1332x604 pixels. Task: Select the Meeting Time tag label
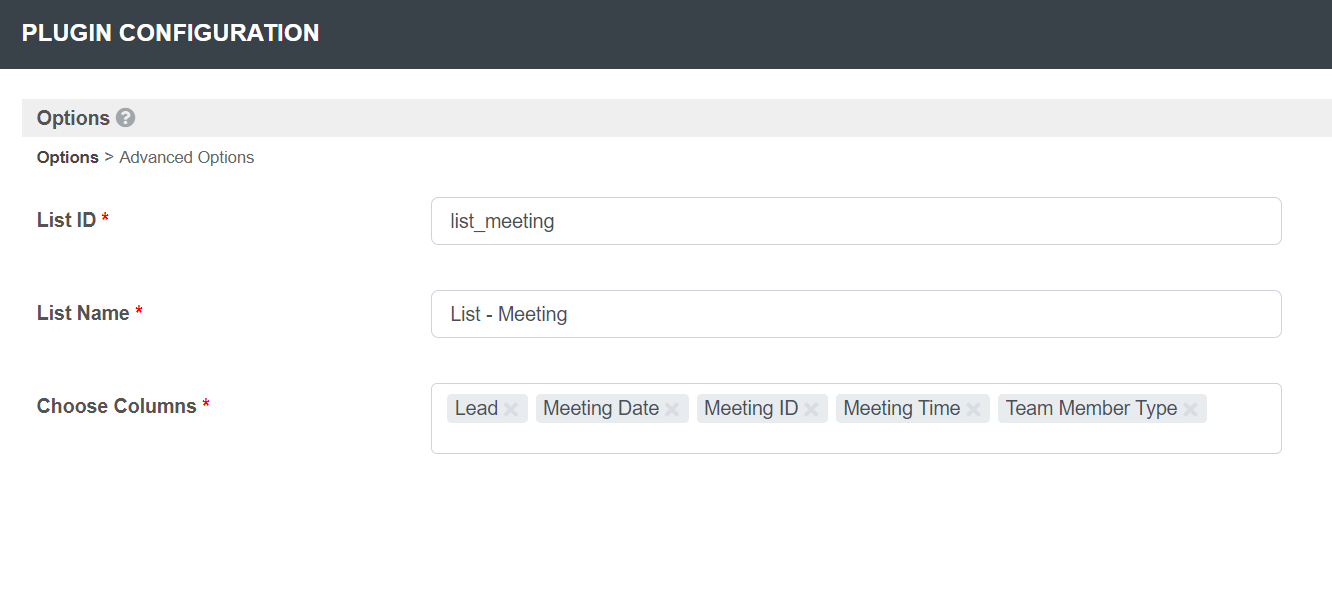tap(901, 408)
